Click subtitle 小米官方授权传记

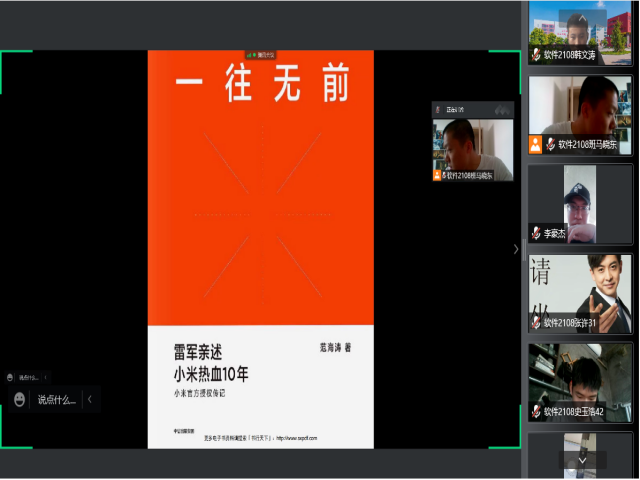pyautogui.click(x=200, y=393)
